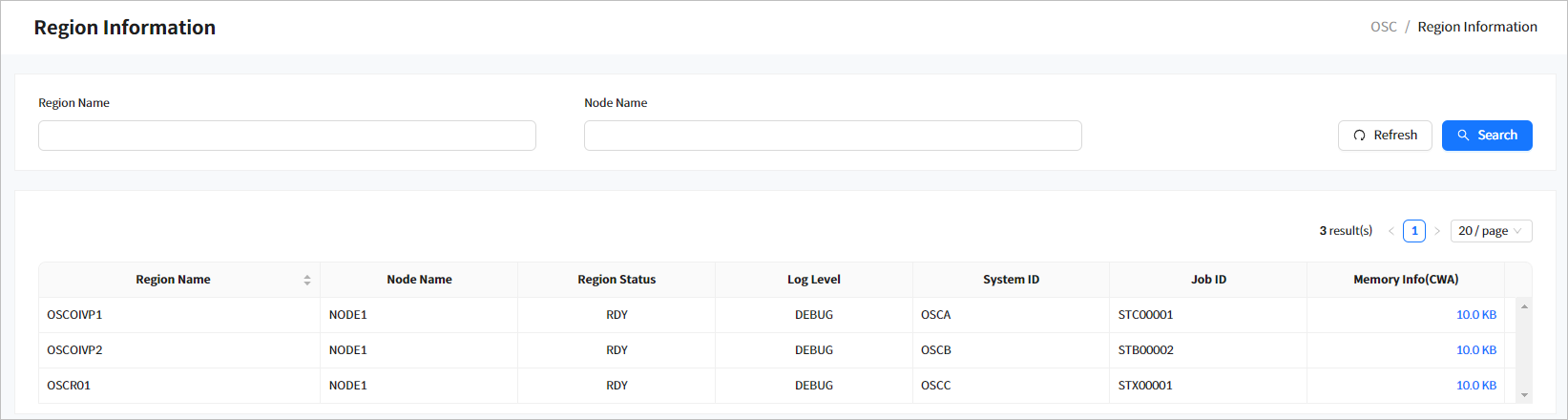Click the magnifier Search button

tap(1486, 136)
